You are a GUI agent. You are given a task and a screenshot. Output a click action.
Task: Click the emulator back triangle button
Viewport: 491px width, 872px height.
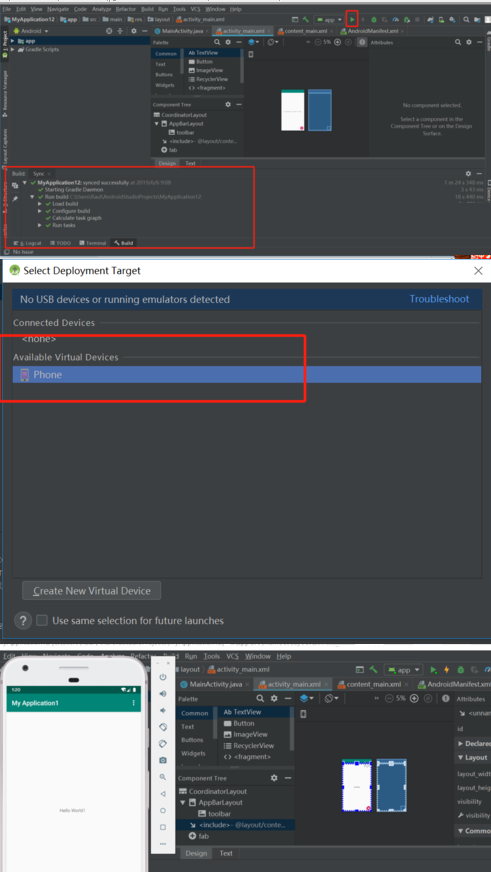click(x=163, y=794)
